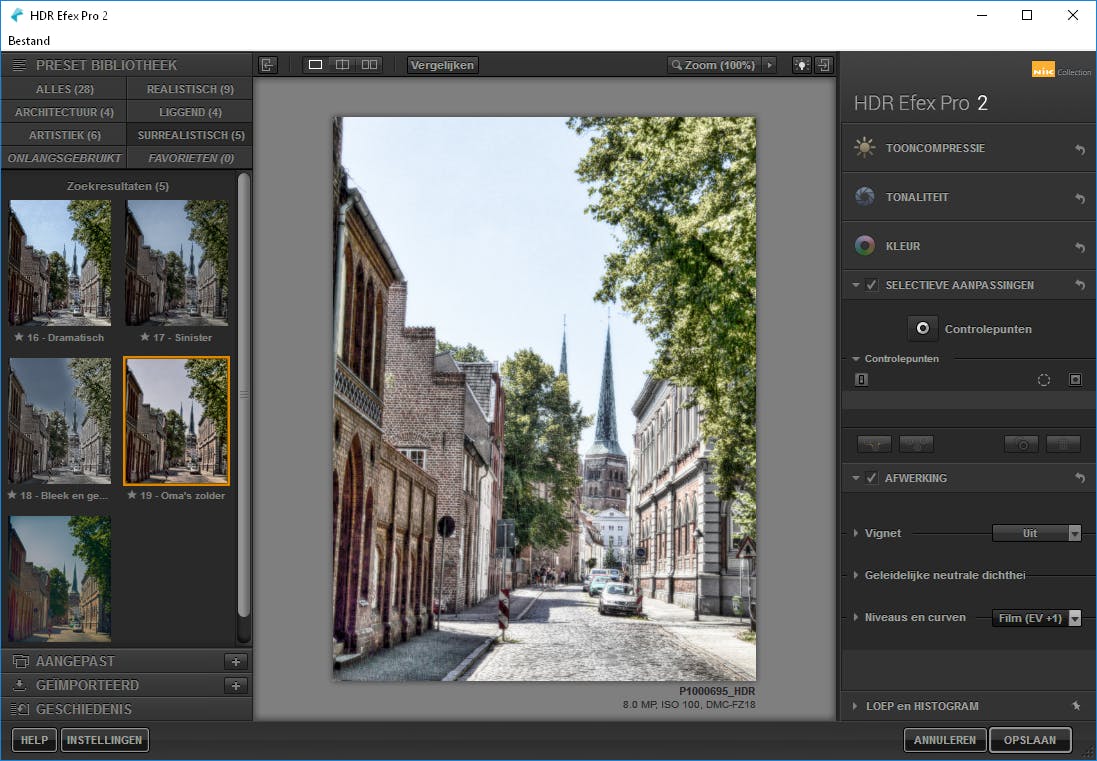Image resolution: width=1097 pixels, height=761 pixels.
Task: Hide the left preset panel with the toolbar arrow icon
Action: point(268,65)
